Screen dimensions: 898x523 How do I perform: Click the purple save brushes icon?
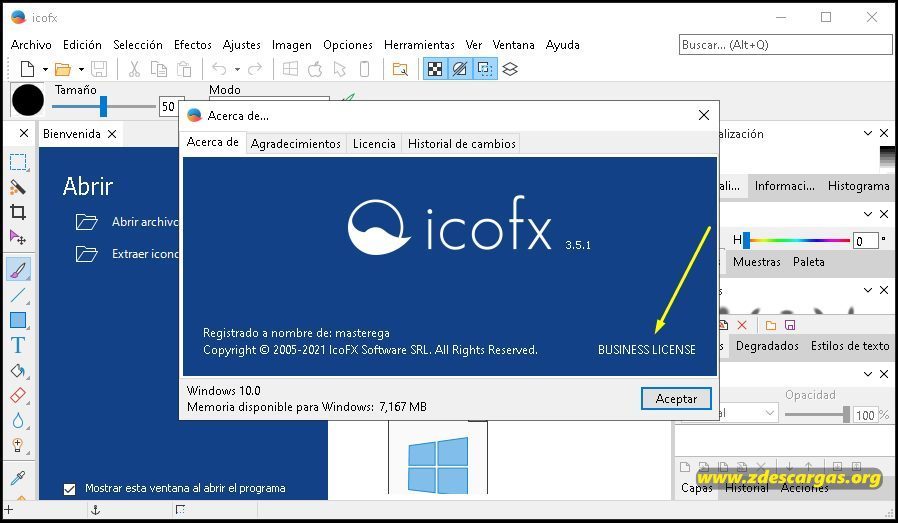[790, 325]
